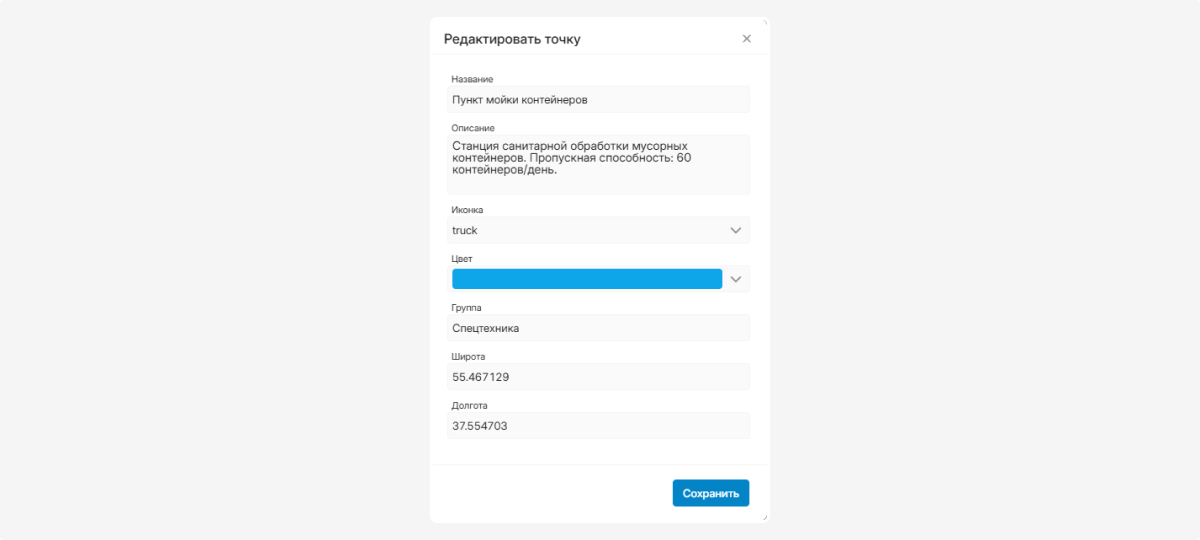Click the Цвет label
The height and width of the screenshot is (540, 1200).
462,259
